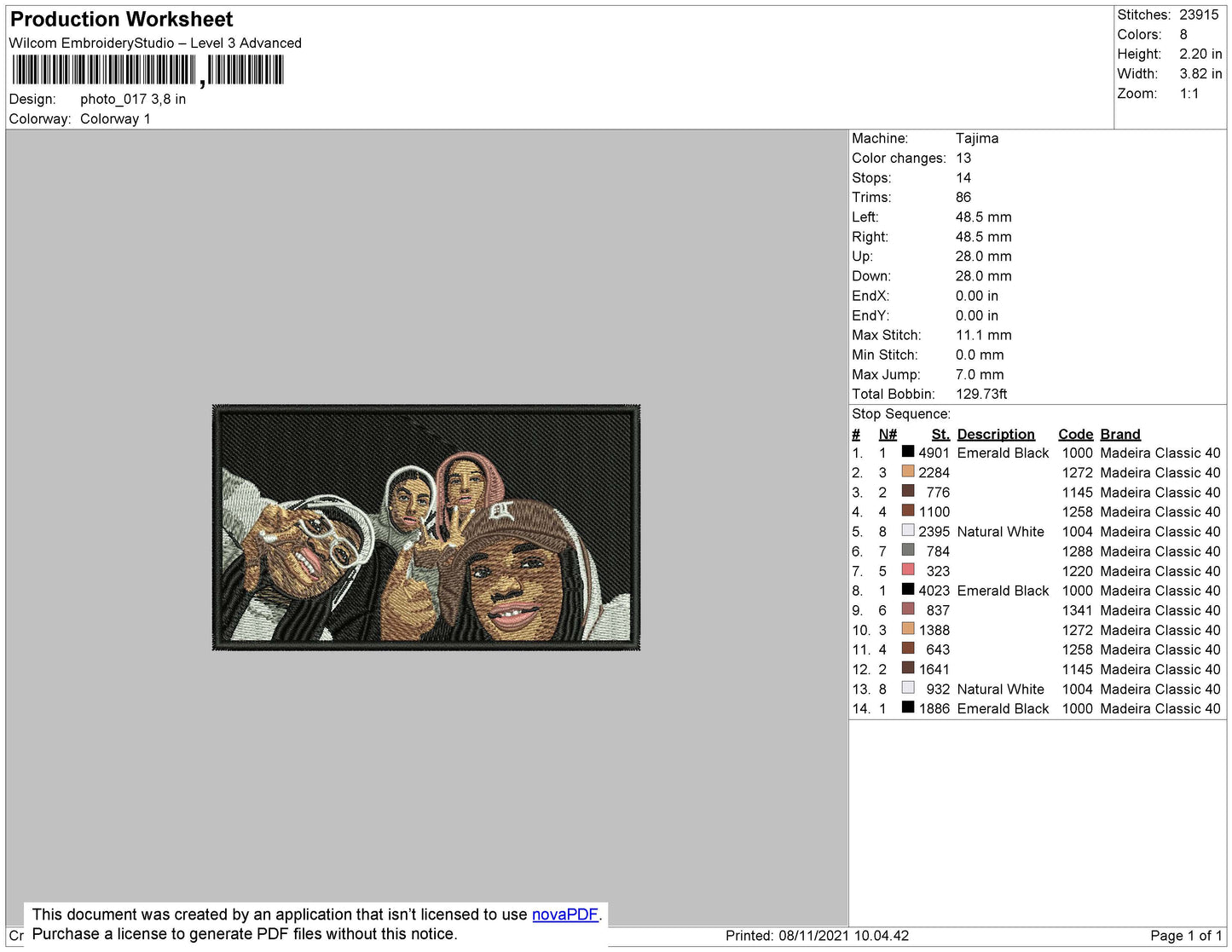The width and height of the screenshot is (1232, 952).
Task: Click thread code 1288 in row 6
Action: pyautogui.click(x=1077, y=551)
